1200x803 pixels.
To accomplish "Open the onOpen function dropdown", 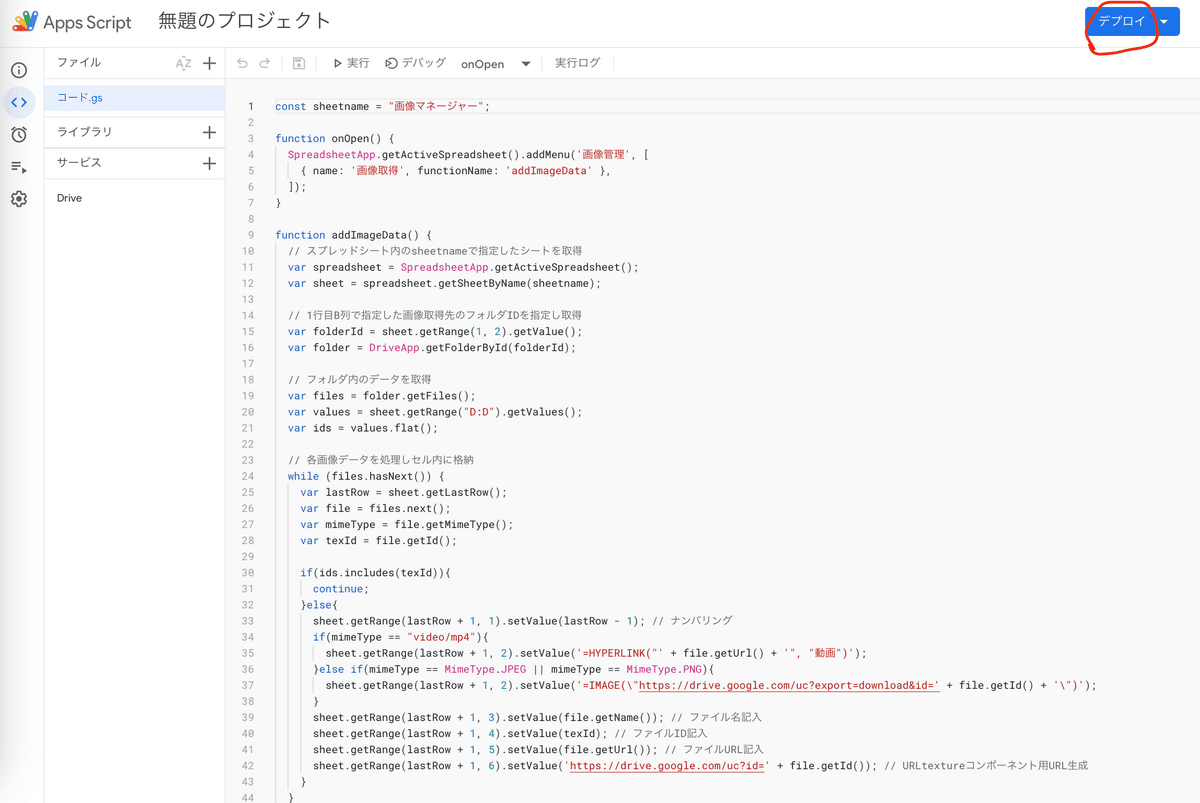I will (496, 64).
